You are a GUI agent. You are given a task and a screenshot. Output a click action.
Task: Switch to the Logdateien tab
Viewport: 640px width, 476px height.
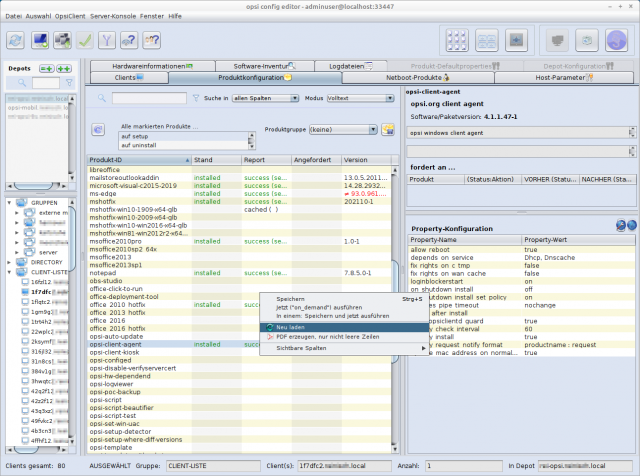pos(351,66)
